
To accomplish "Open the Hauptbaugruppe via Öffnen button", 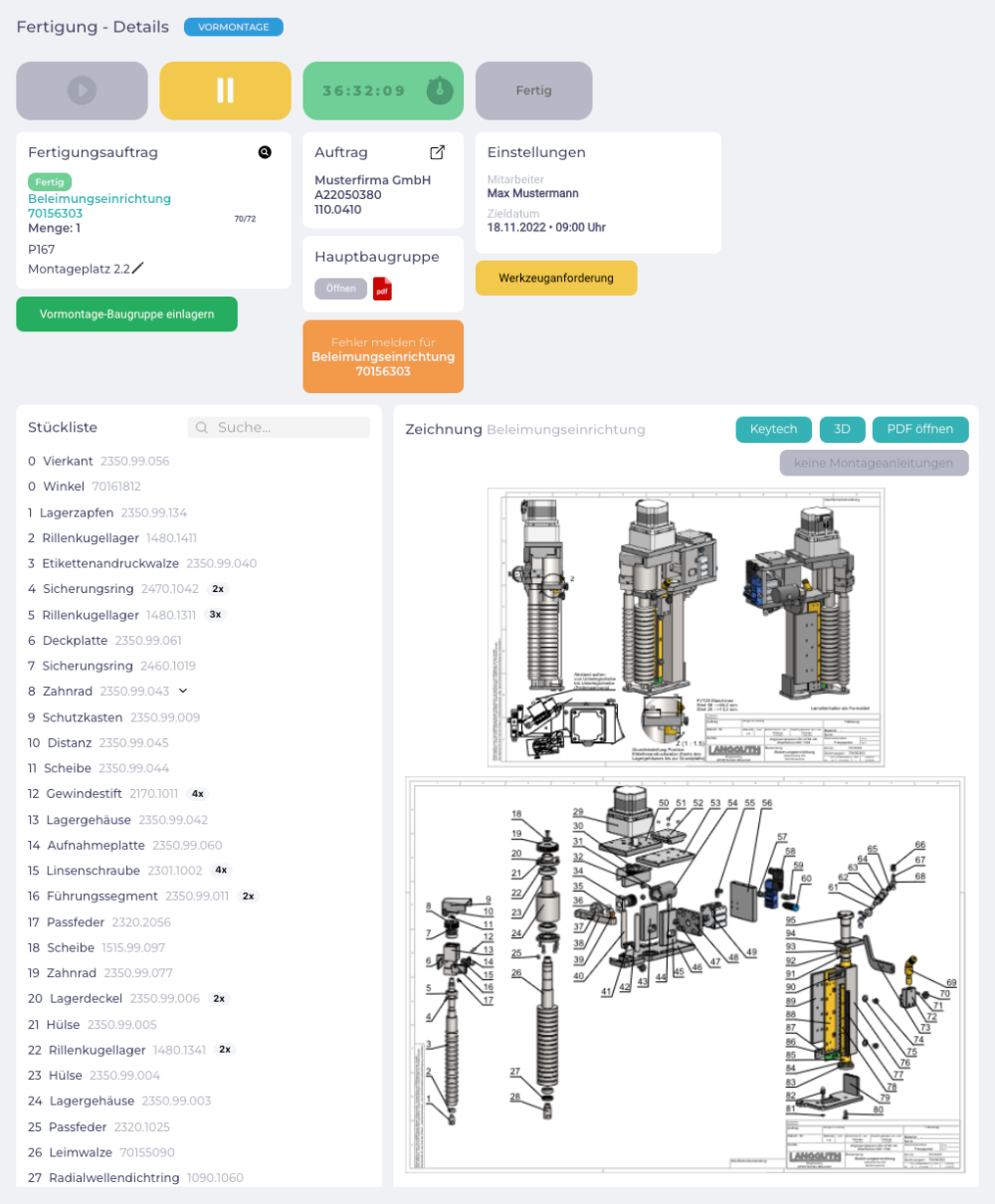I will point(340,289).
